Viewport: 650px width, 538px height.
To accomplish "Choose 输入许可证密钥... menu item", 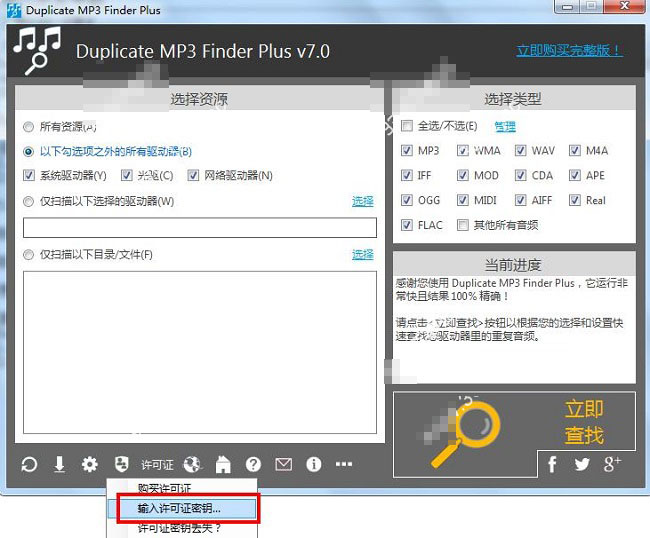I will 182,508.
